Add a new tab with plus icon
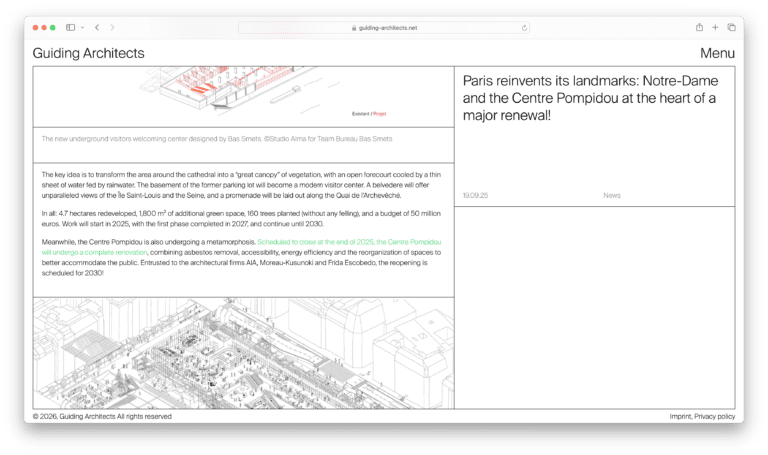The height and width of the screenshot is (455, 768). [715, 27]
